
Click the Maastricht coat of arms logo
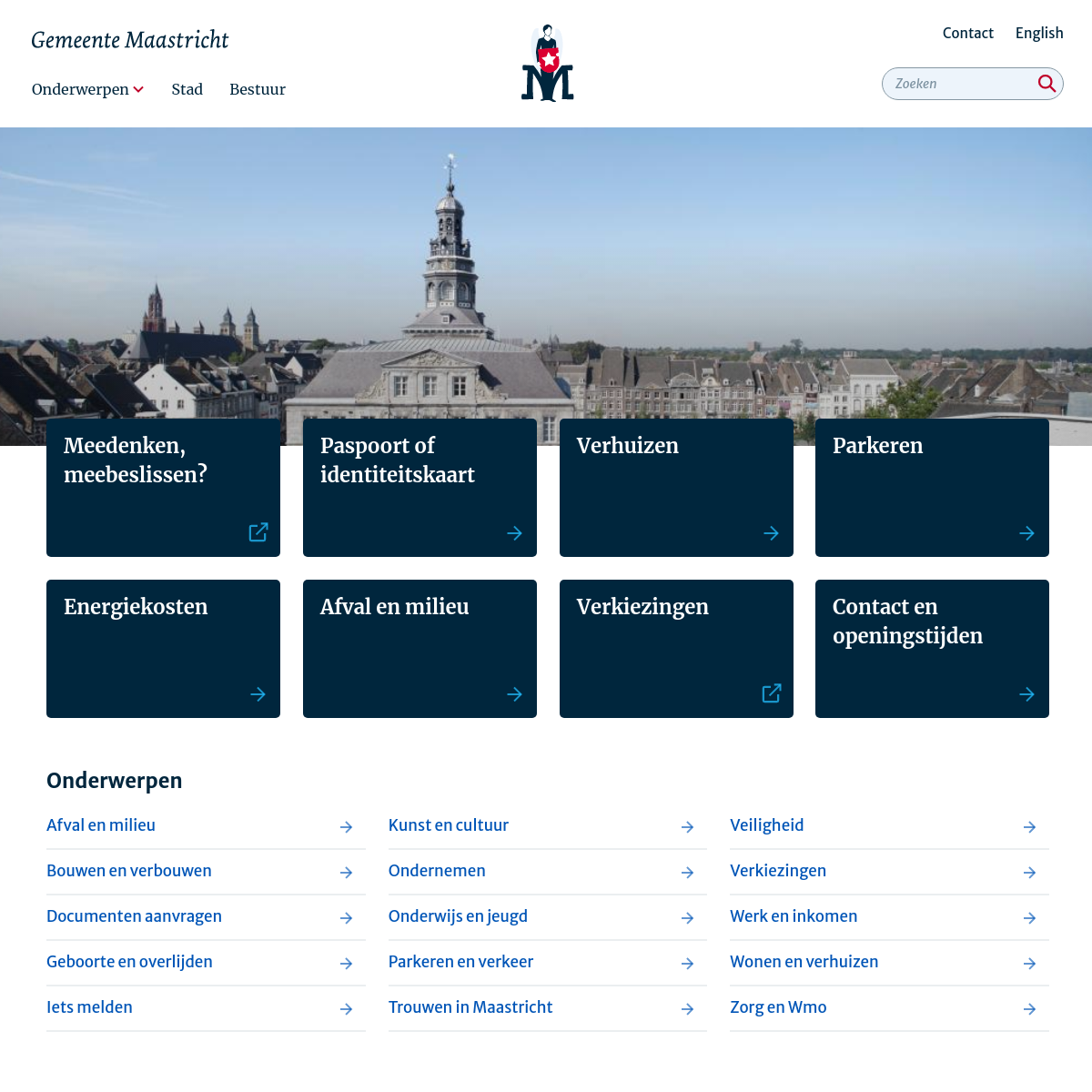pyautogui.click(x=547, y=63)
